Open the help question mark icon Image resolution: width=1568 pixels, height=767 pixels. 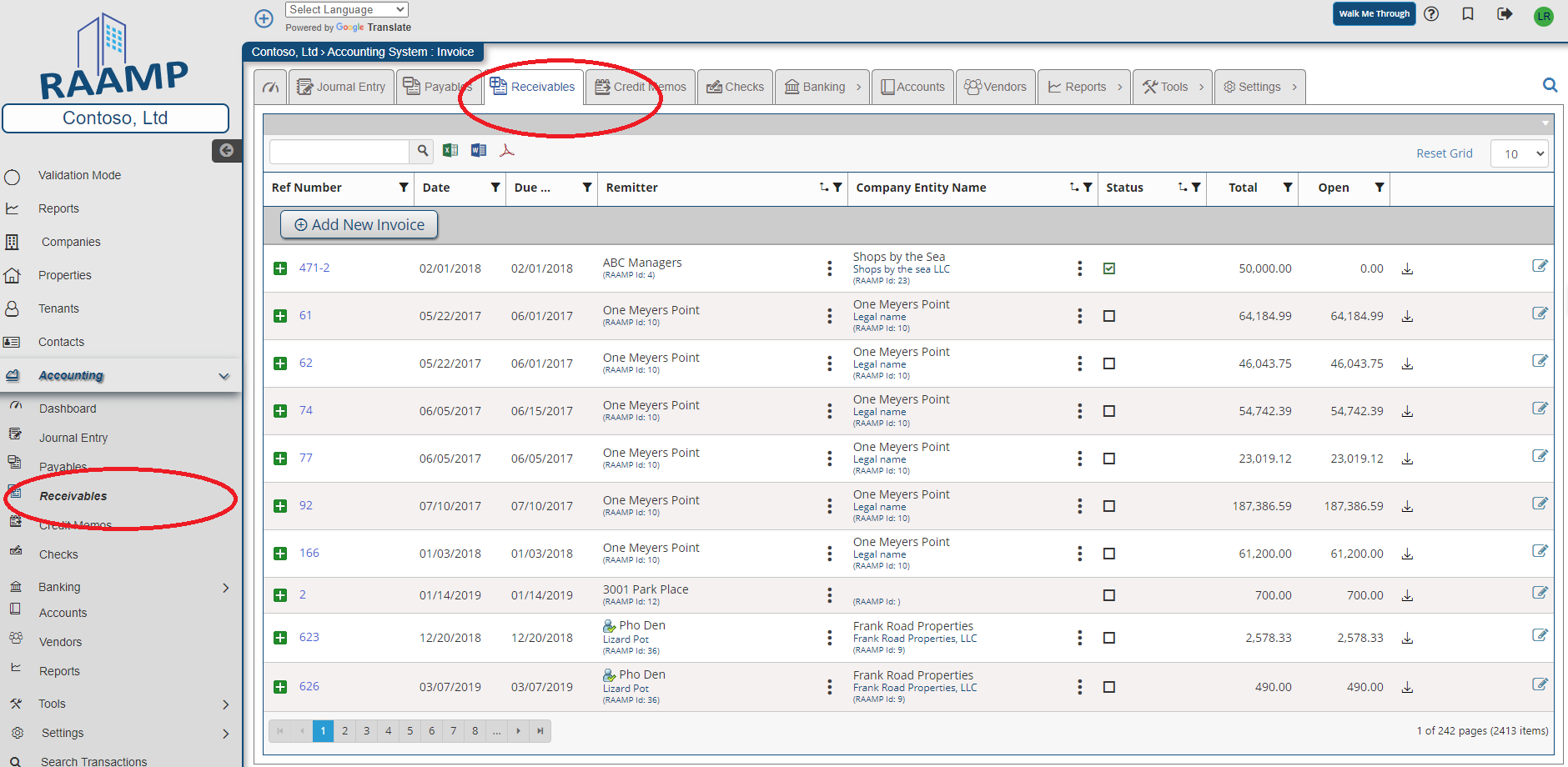pyautogui.click(x=1431, y=14)
